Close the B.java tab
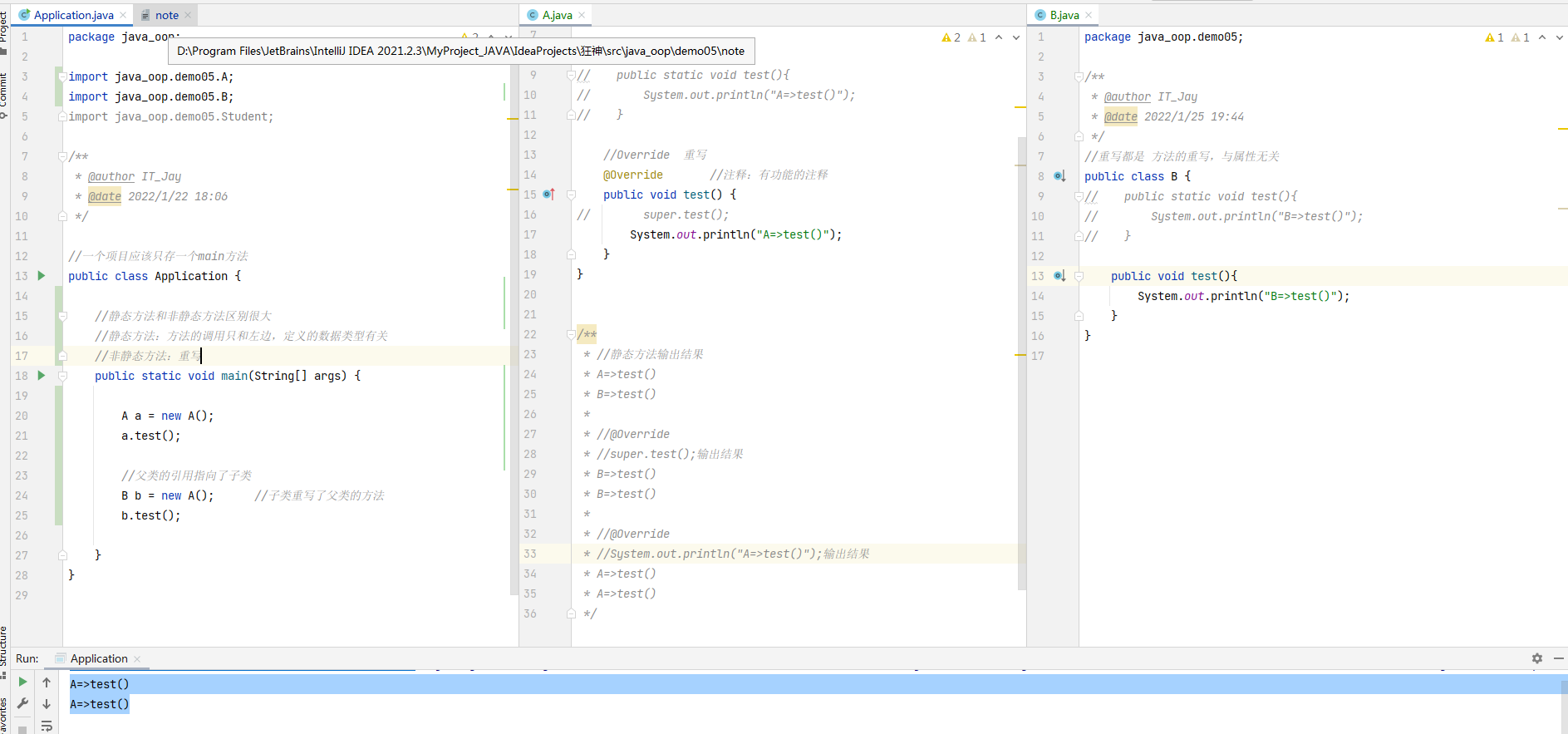 pos(1089,15)
